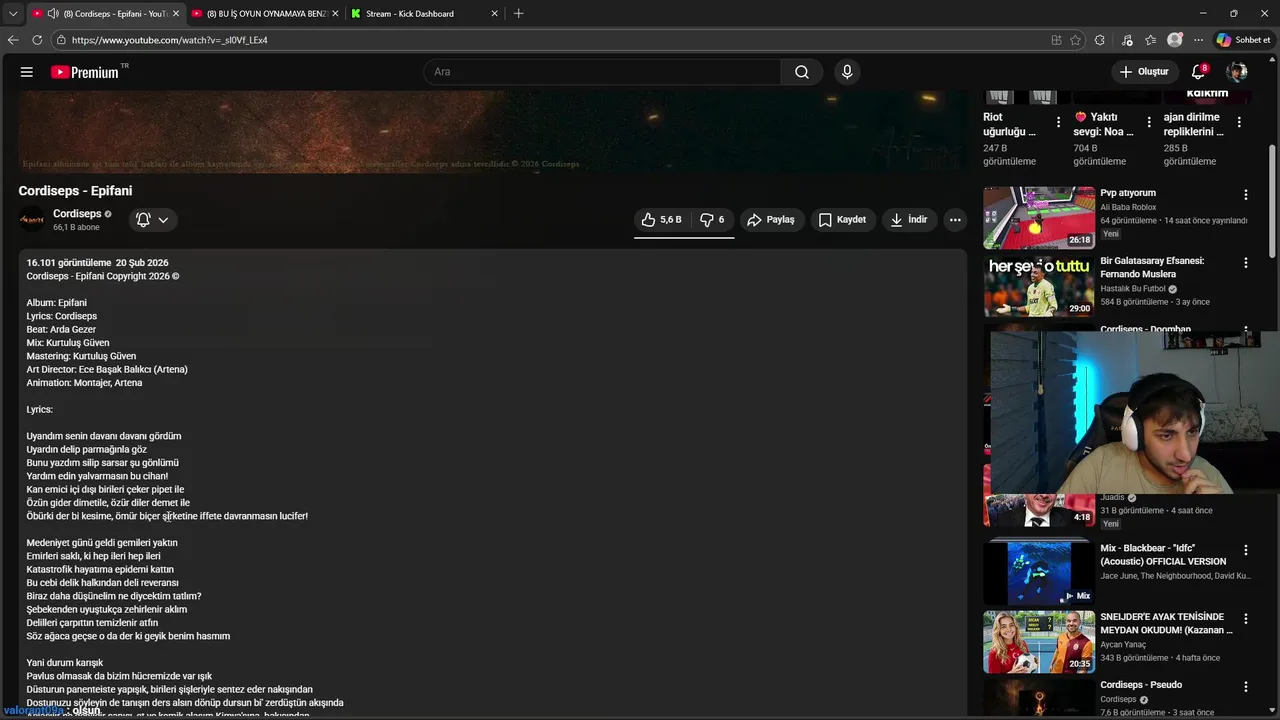This screenshot has height=720, width=1280.
Task: Open options for ajan dirilme replikleri video
Action: pos(1239,122)
